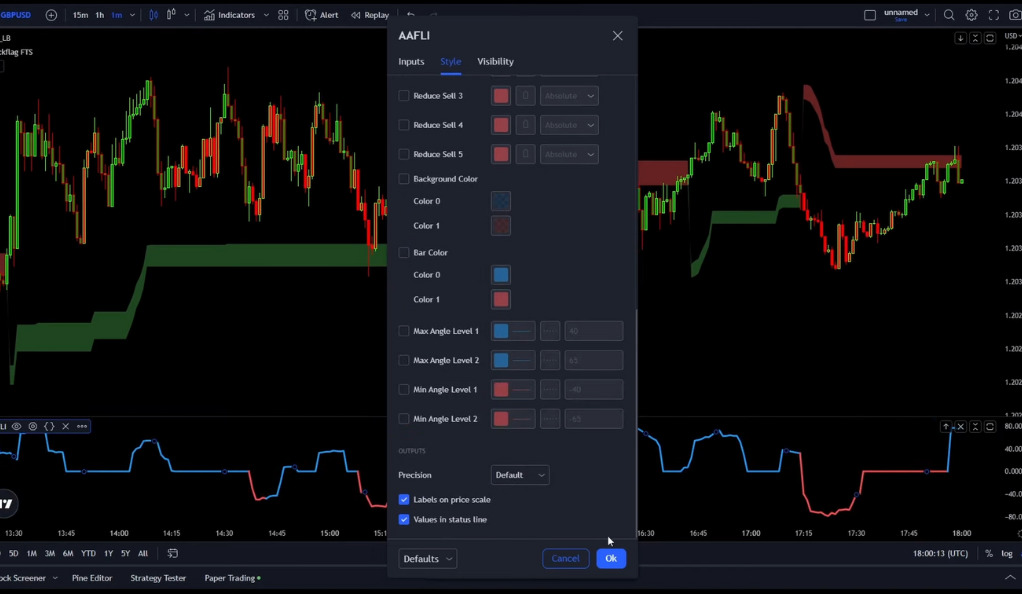
Task: Enable the Background Color checkbox
Action: 403,179
